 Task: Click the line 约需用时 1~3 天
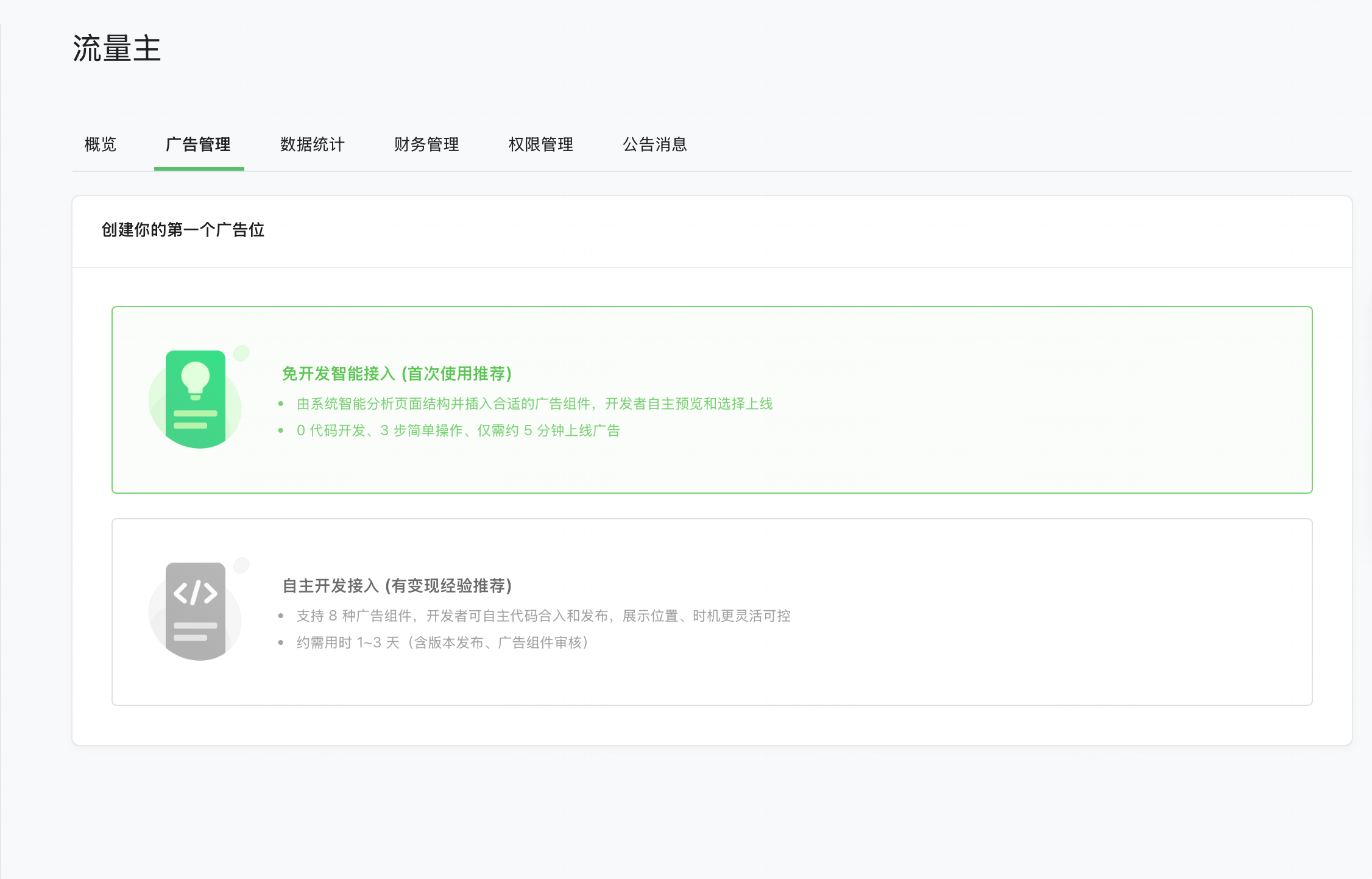tap(442, 642)
